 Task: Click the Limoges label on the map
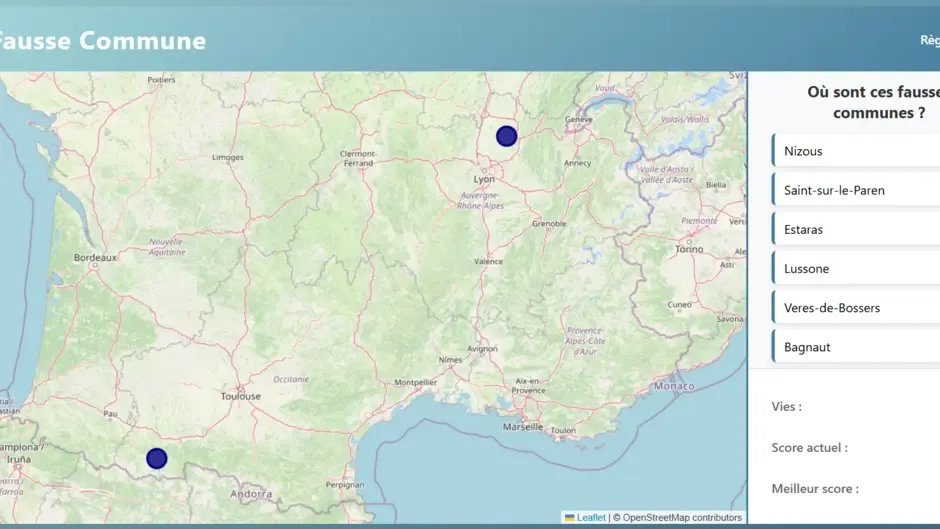(x=228, y=157)
